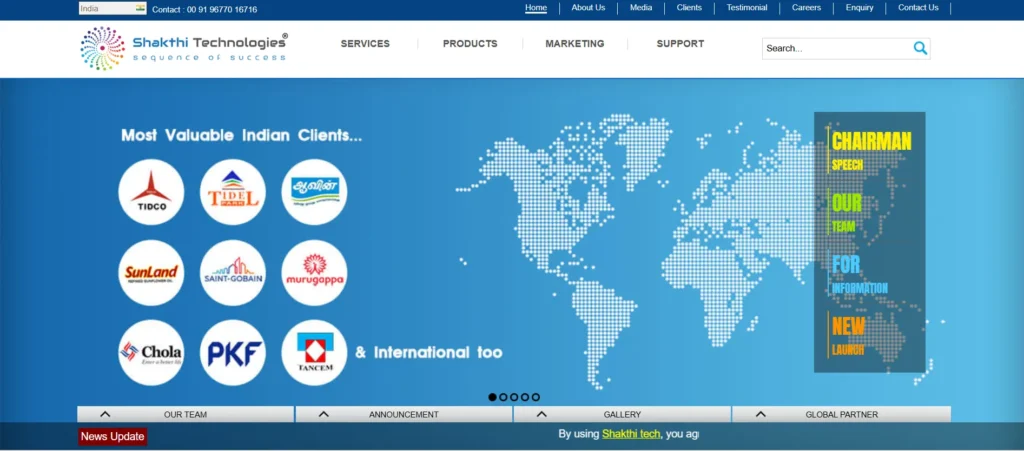Open the Enquiry link
The width and height of the screenshot is (1024, 451).
tap(859, 8)
